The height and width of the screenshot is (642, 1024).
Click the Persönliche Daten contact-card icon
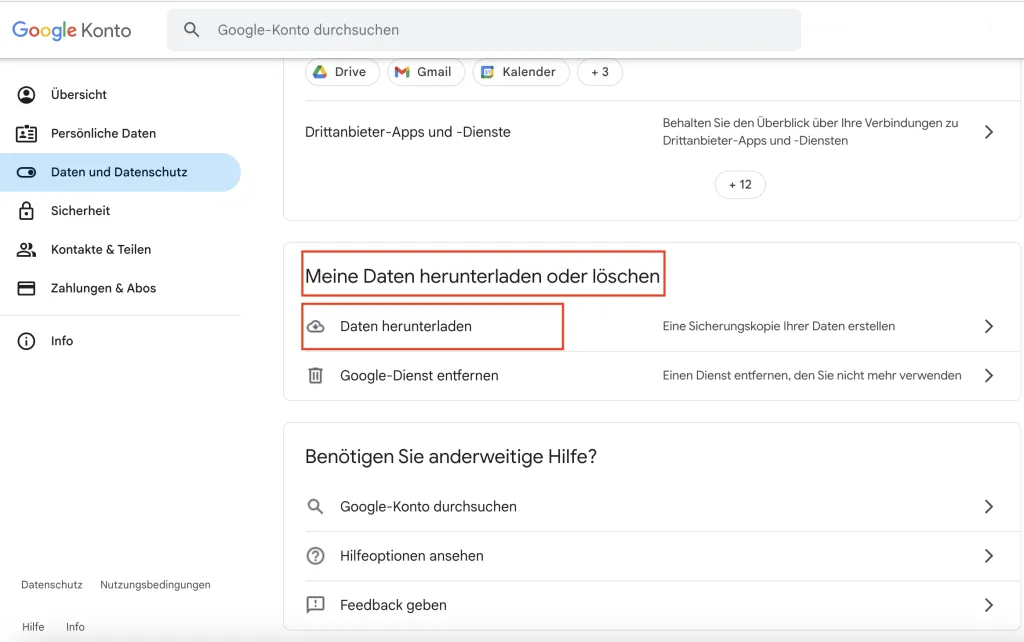pos(25,133)
